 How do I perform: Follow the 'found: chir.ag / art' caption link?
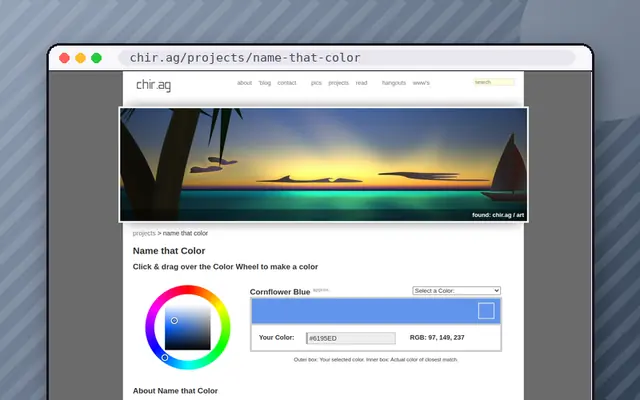coord(498,215)
